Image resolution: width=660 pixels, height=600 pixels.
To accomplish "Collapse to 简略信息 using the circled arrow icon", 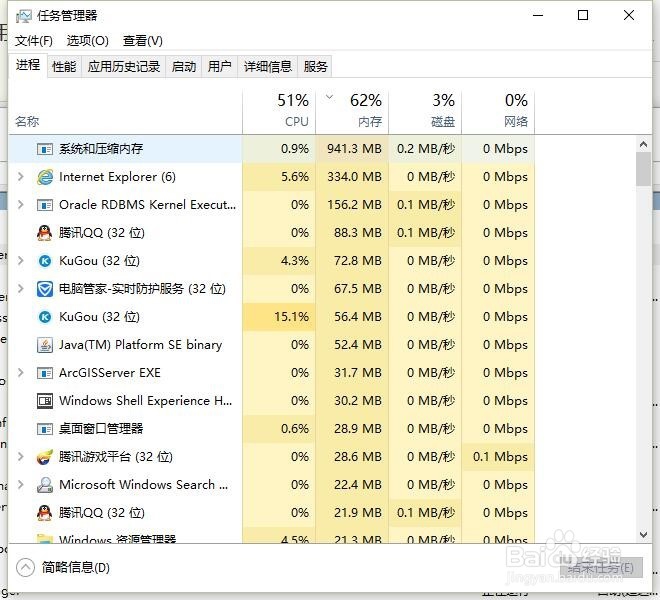I will point(25,567).
